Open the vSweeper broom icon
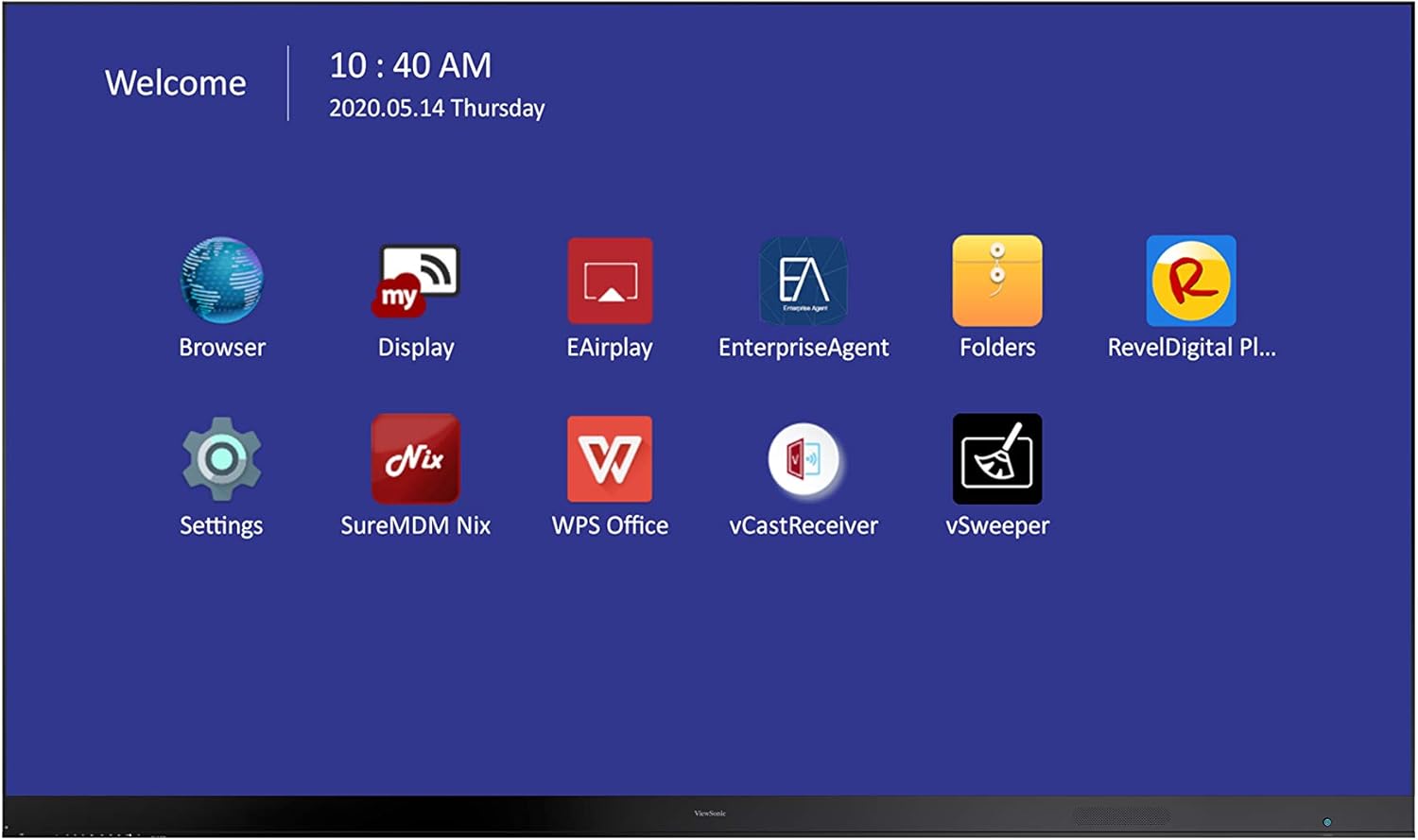 [x=997, y=459]
